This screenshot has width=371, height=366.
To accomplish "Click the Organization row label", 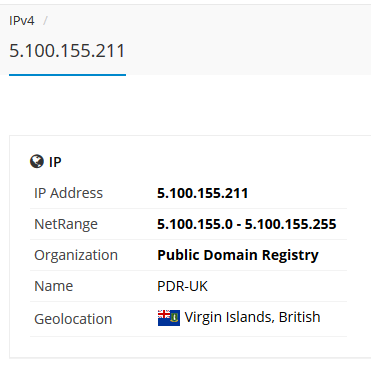I will point(76,256).
